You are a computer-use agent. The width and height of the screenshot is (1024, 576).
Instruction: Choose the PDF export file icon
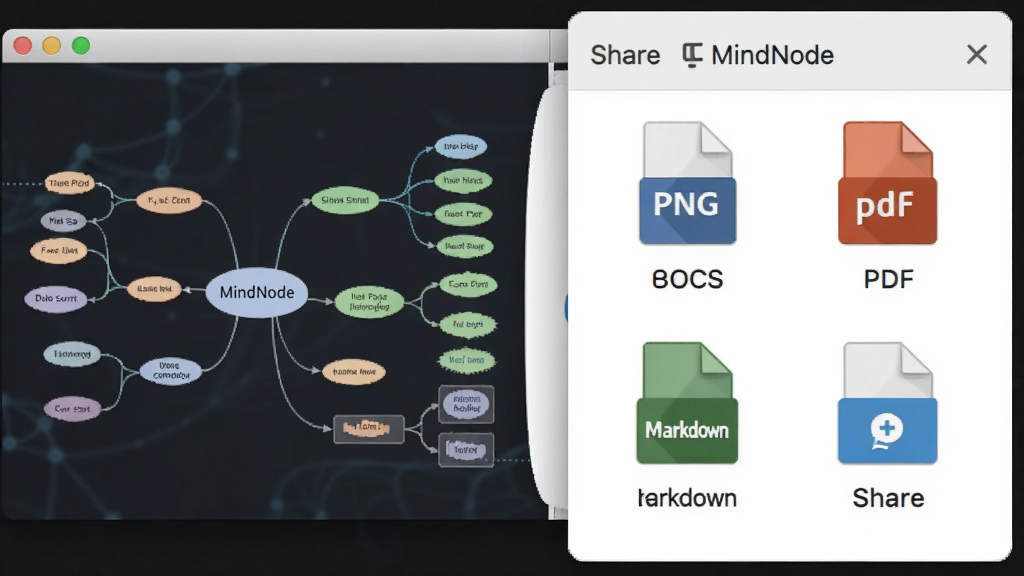click(888, 183)
